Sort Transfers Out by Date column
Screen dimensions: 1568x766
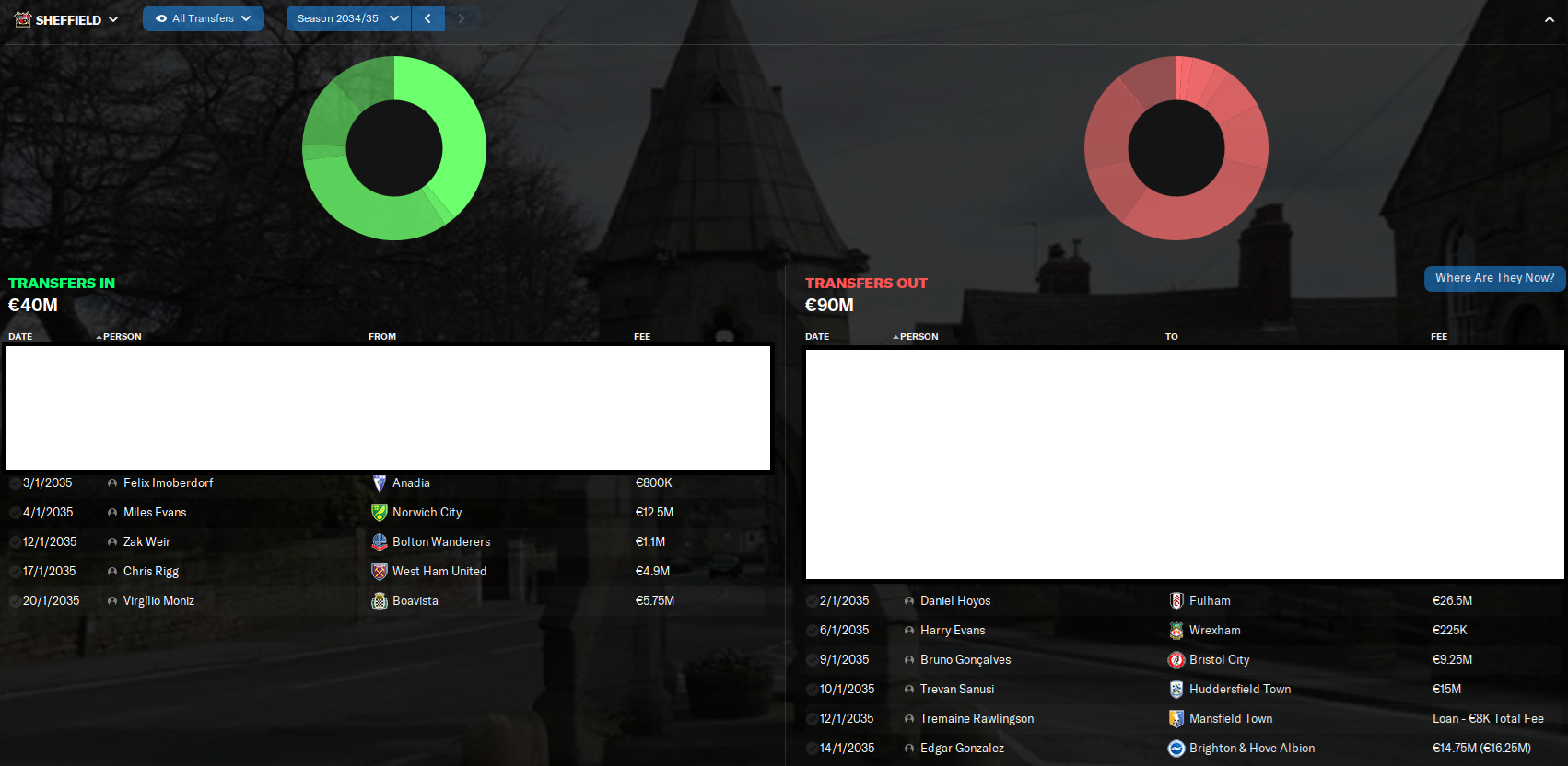tap(817, 337)
